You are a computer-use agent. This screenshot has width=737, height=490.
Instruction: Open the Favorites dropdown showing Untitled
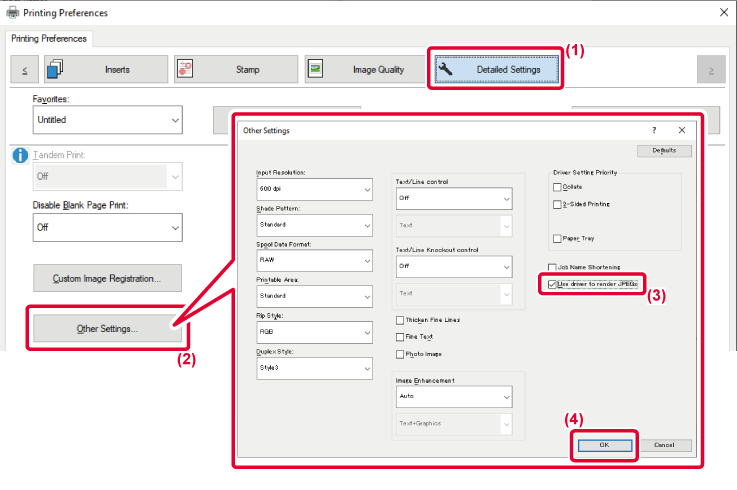pos(108,120)
